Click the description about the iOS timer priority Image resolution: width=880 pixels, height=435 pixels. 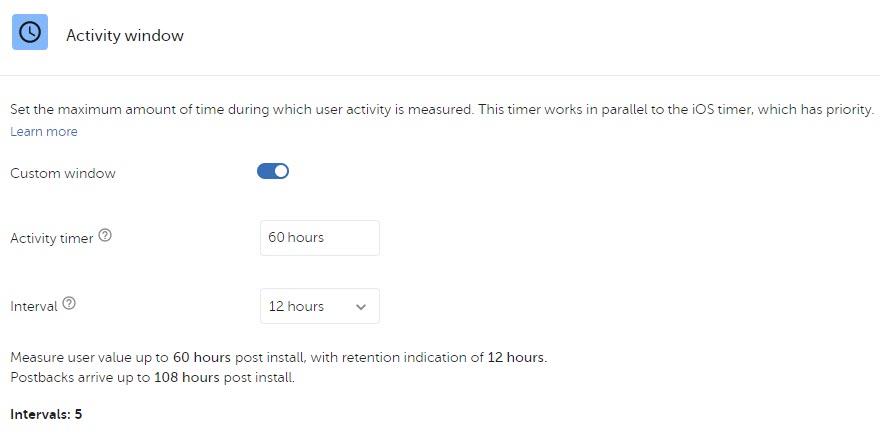(x=442, y=109)
